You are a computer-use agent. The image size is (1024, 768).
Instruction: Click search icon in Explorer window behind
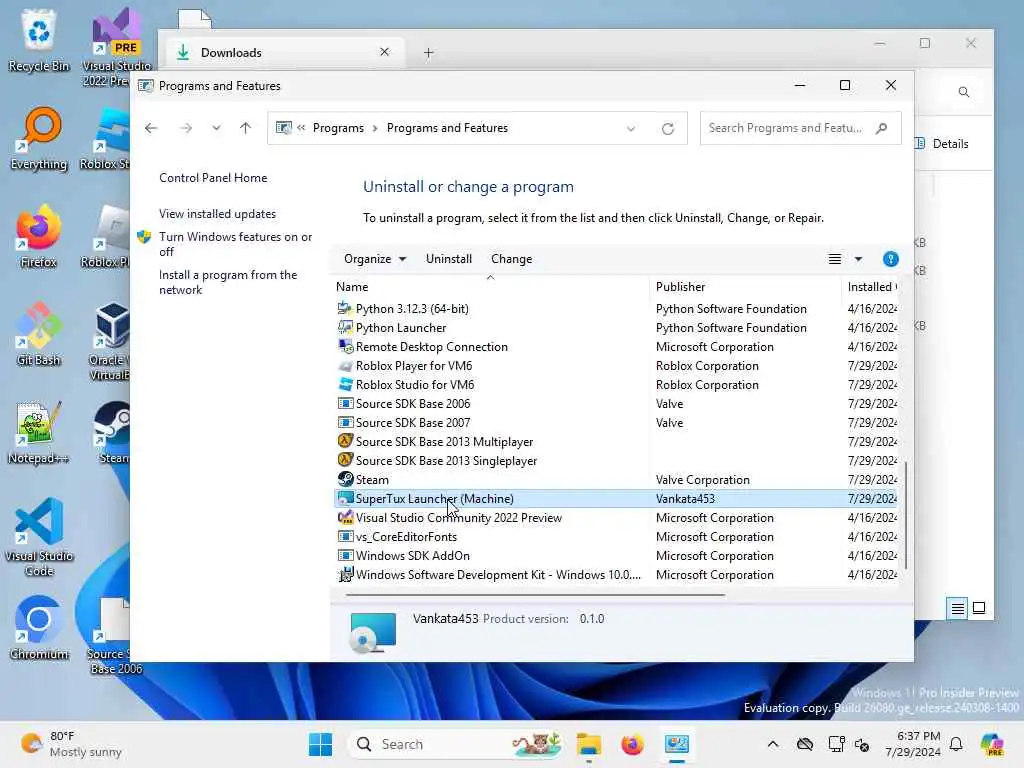964,92
